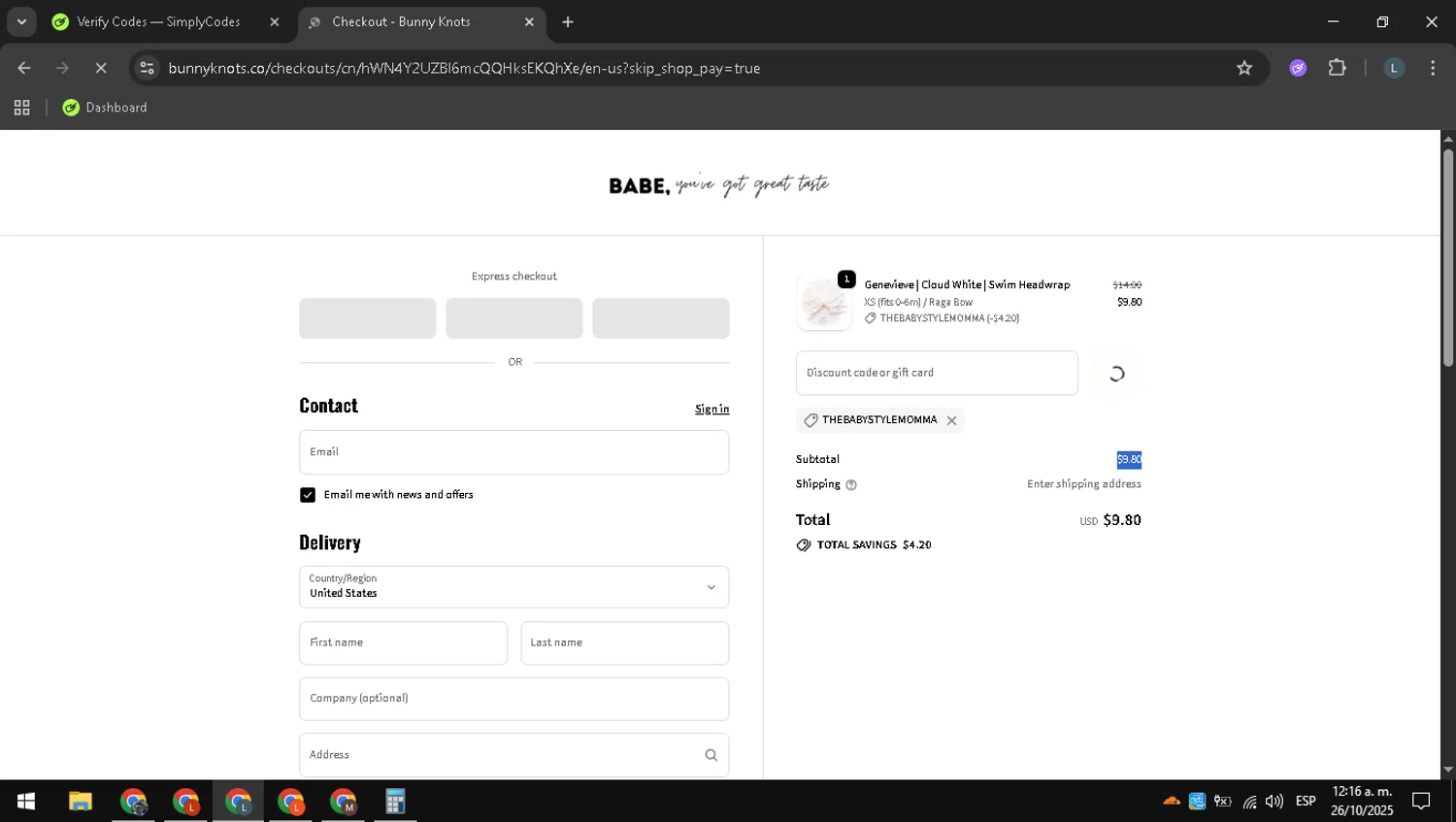Close the Verify Codes SimplyCodes tab
The image size is (1456, 822).
(275, 21)
